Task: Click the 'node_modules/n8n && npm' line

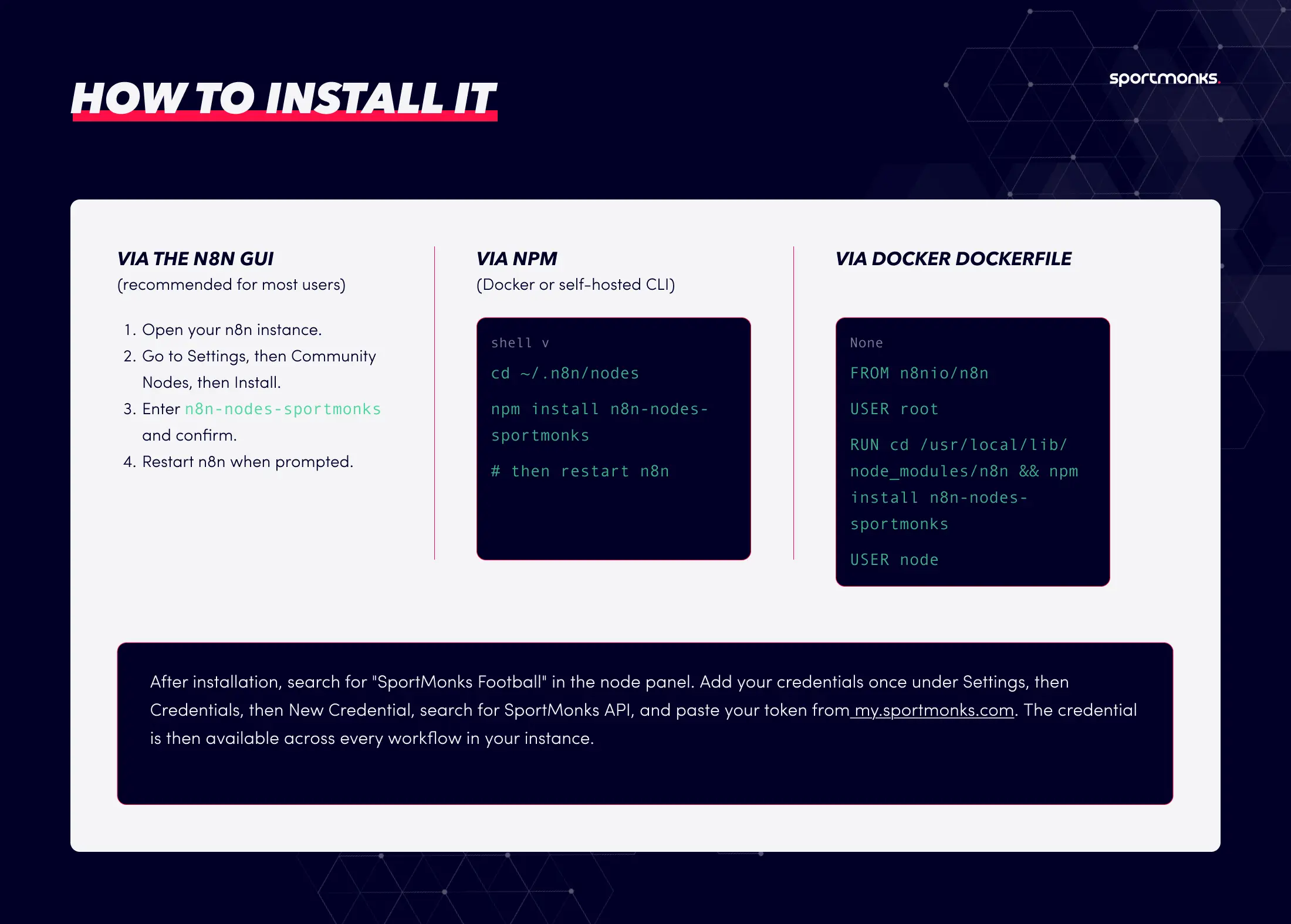Action: pos(964,472)
